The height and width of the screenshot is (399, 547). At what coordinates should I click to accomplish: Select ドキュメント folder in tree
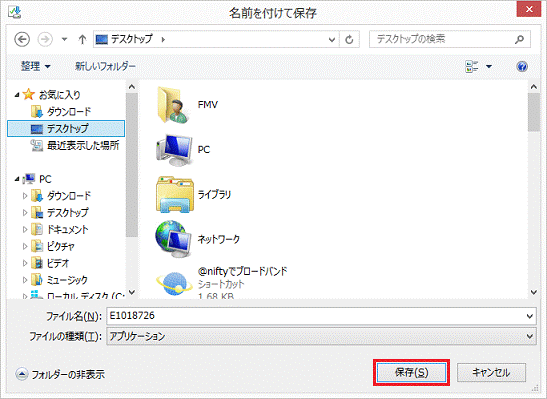67,229
